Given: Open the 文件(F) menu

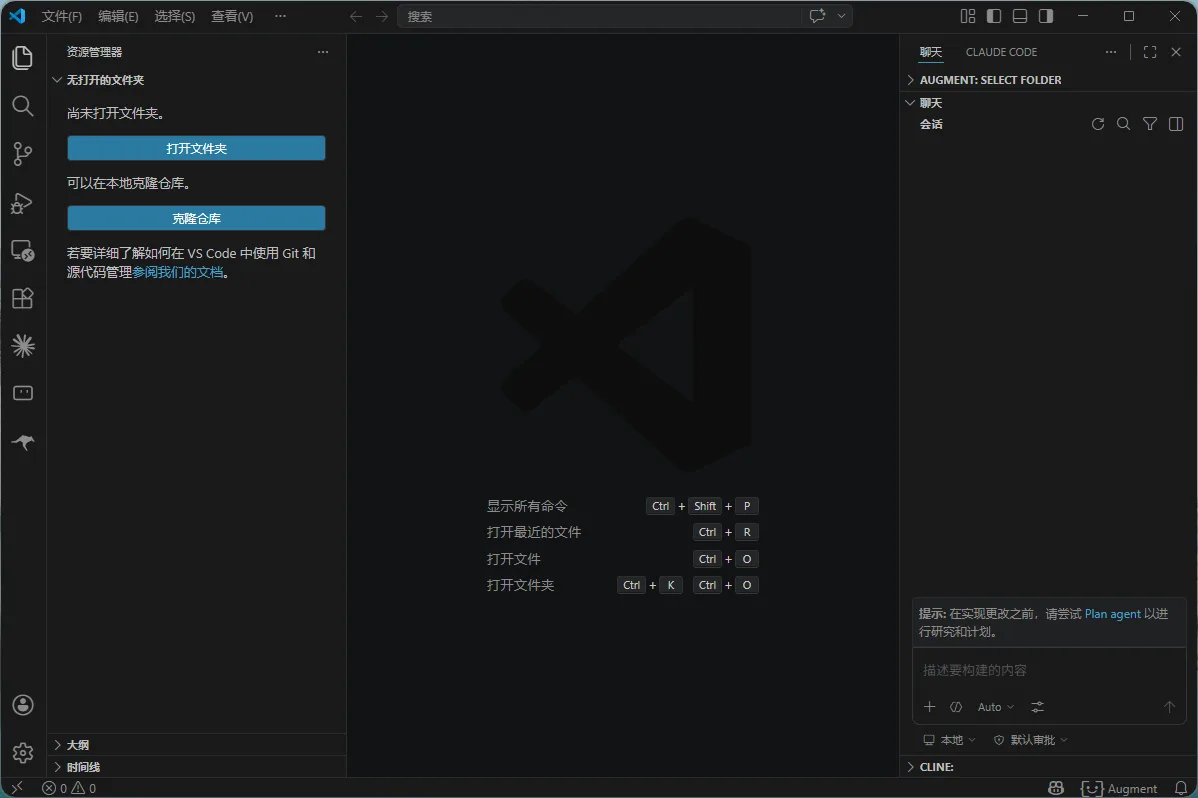Looking at the screenshot, I should tap(61, 16).
